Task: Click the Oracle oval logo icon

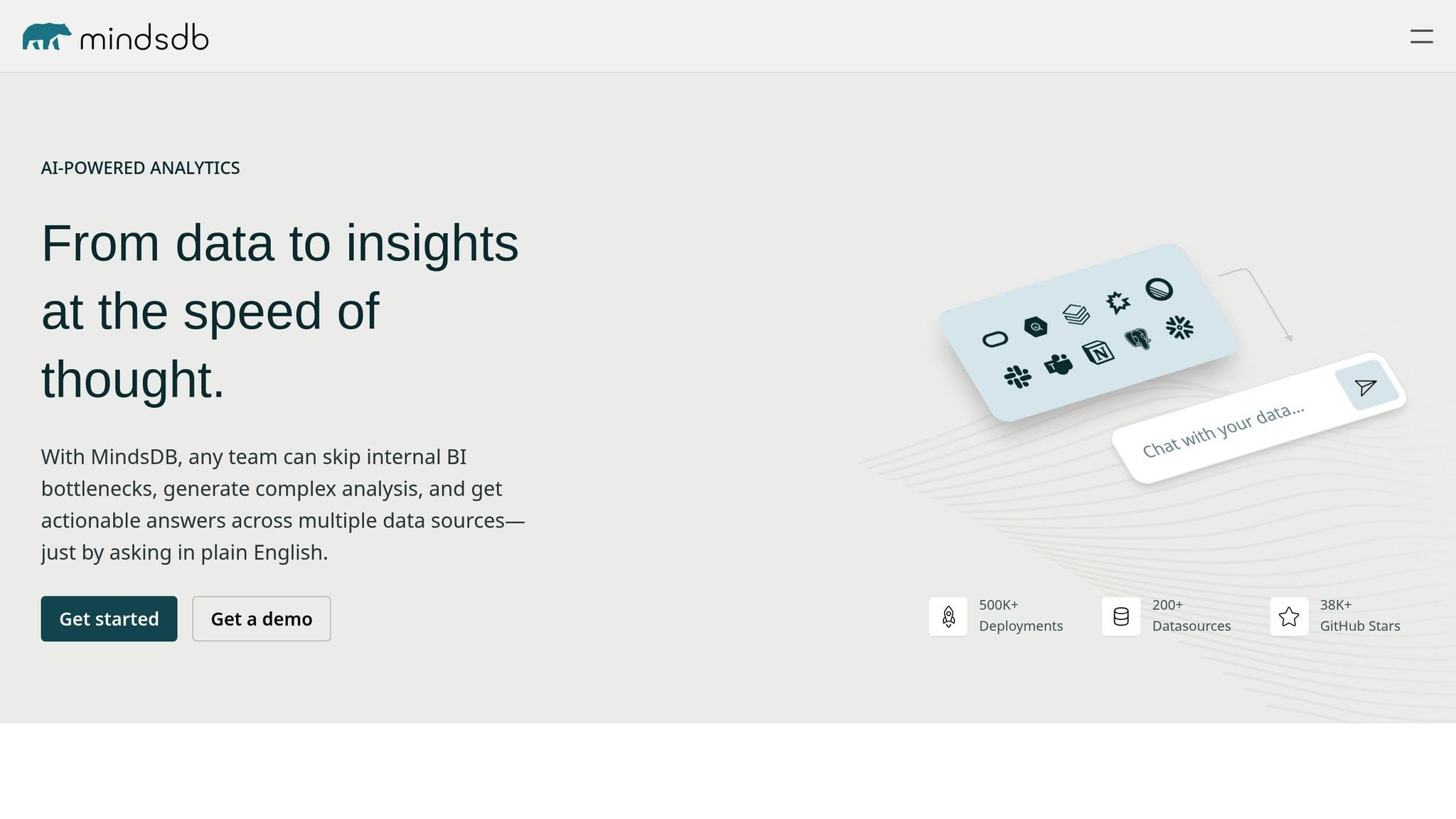Action: 995,339
